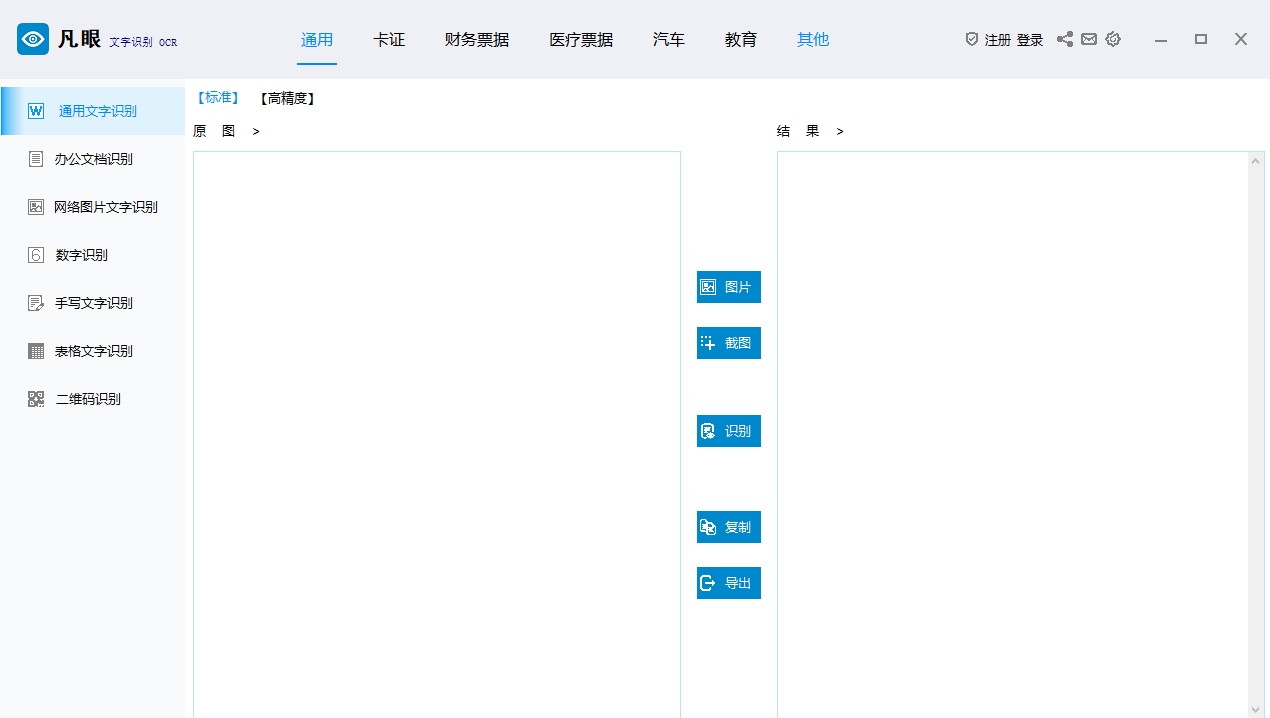Switch to 【标准】 mode

pyautogui.click(x=217, y=98)
